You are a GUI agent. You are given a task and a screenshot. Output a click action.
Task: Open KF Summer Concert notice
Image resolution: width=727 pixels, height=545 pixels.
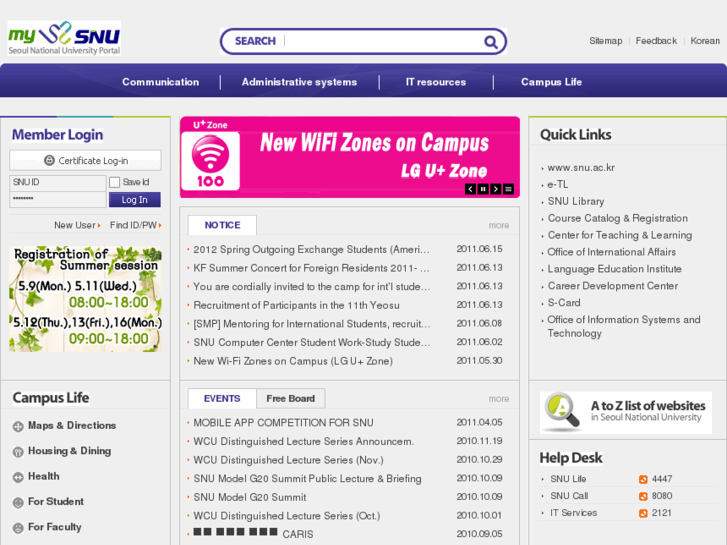coord(311,268)
